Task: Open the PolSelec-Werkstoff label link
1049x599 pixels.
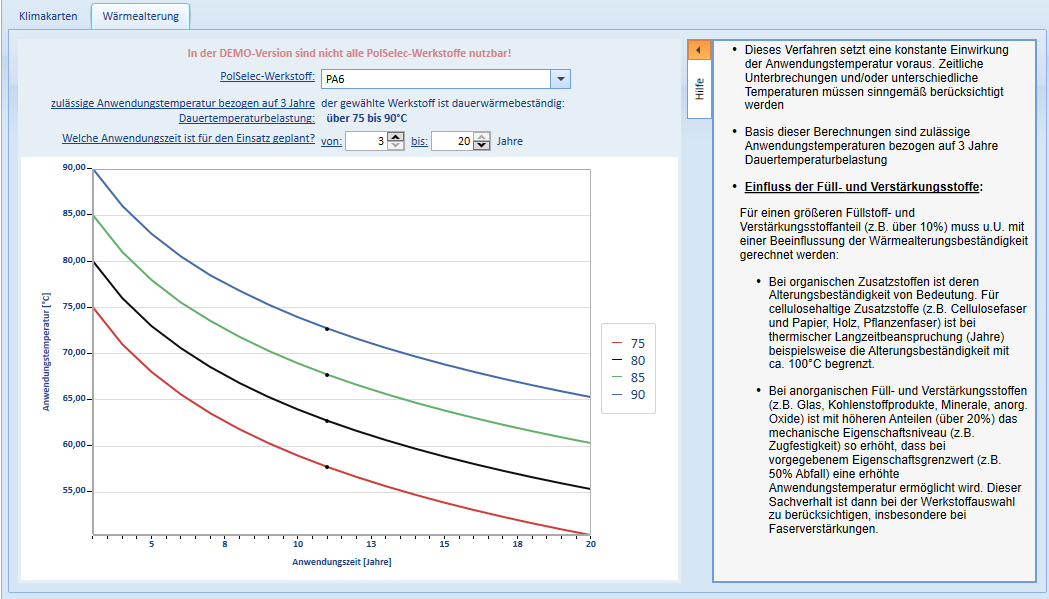Action: pos(268,76)
